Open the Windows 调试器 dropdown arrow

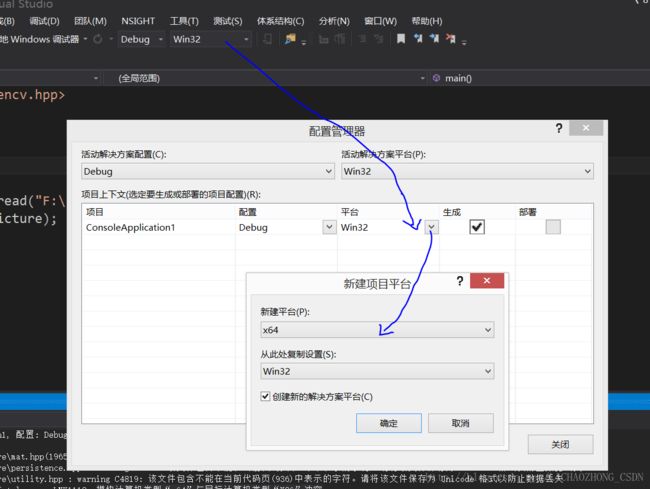[x=85, y=39]
